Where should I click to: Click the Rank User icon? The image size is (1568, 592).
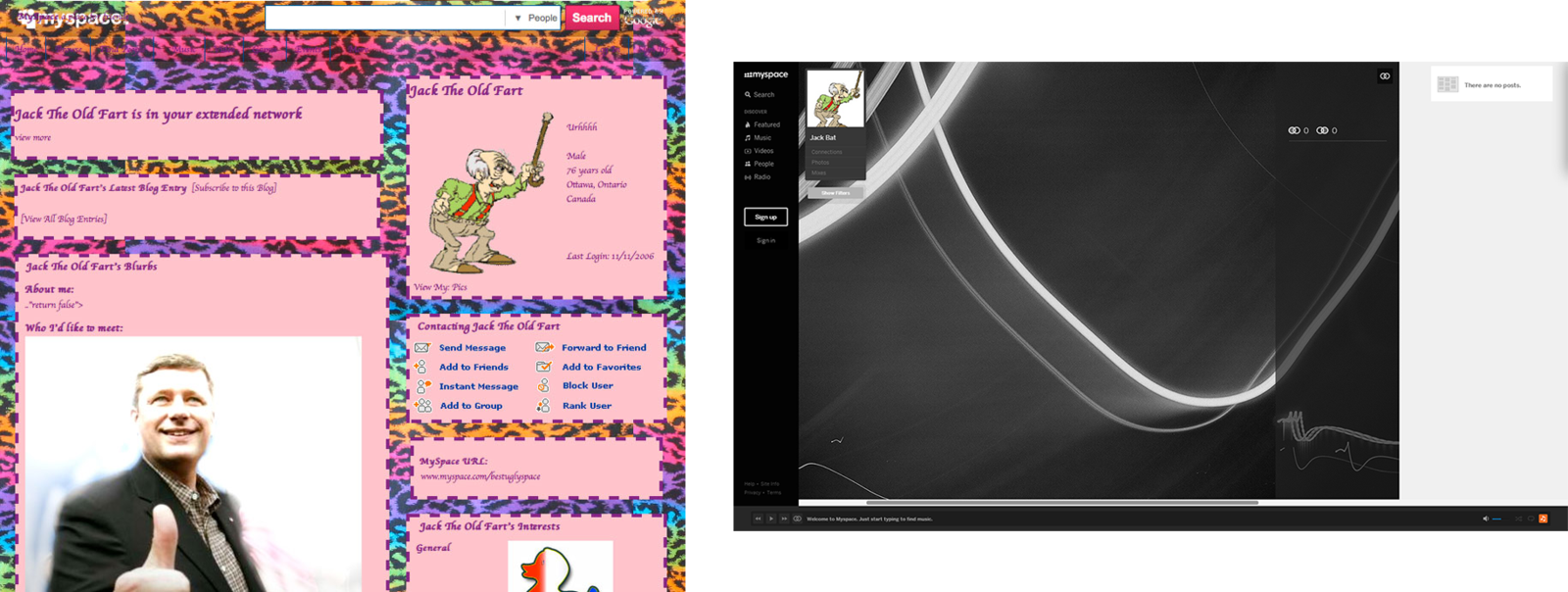543,405
